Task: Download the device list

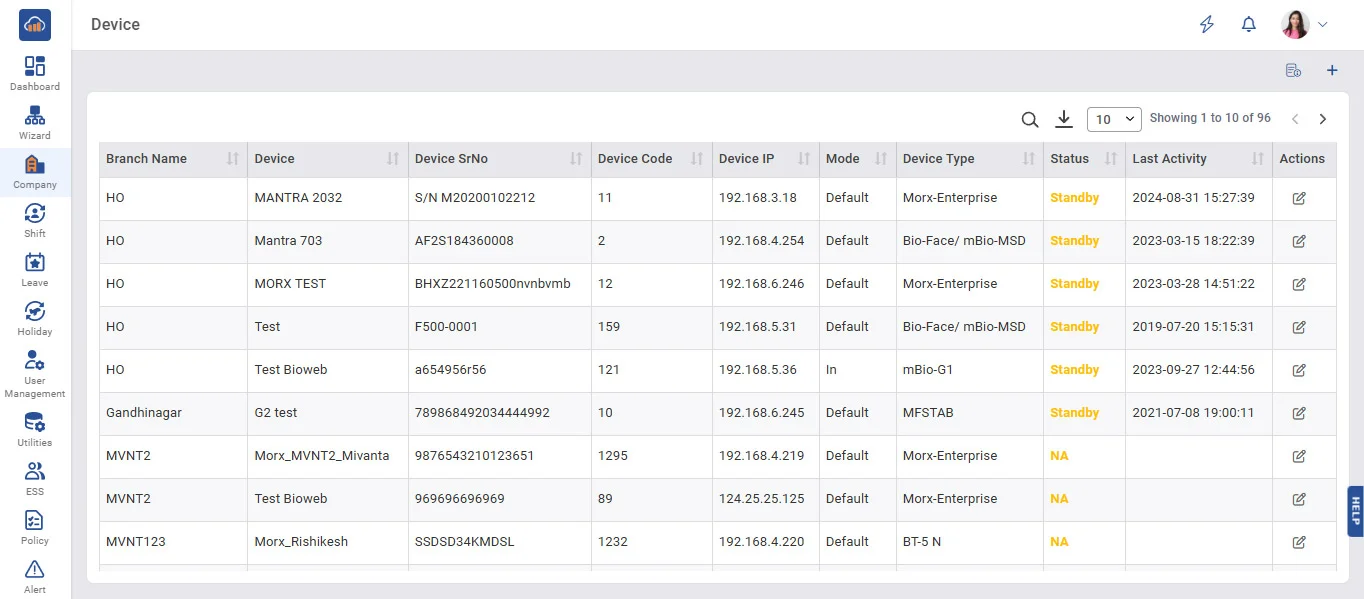Action: pyautogui.click(x=1064, y=120)
